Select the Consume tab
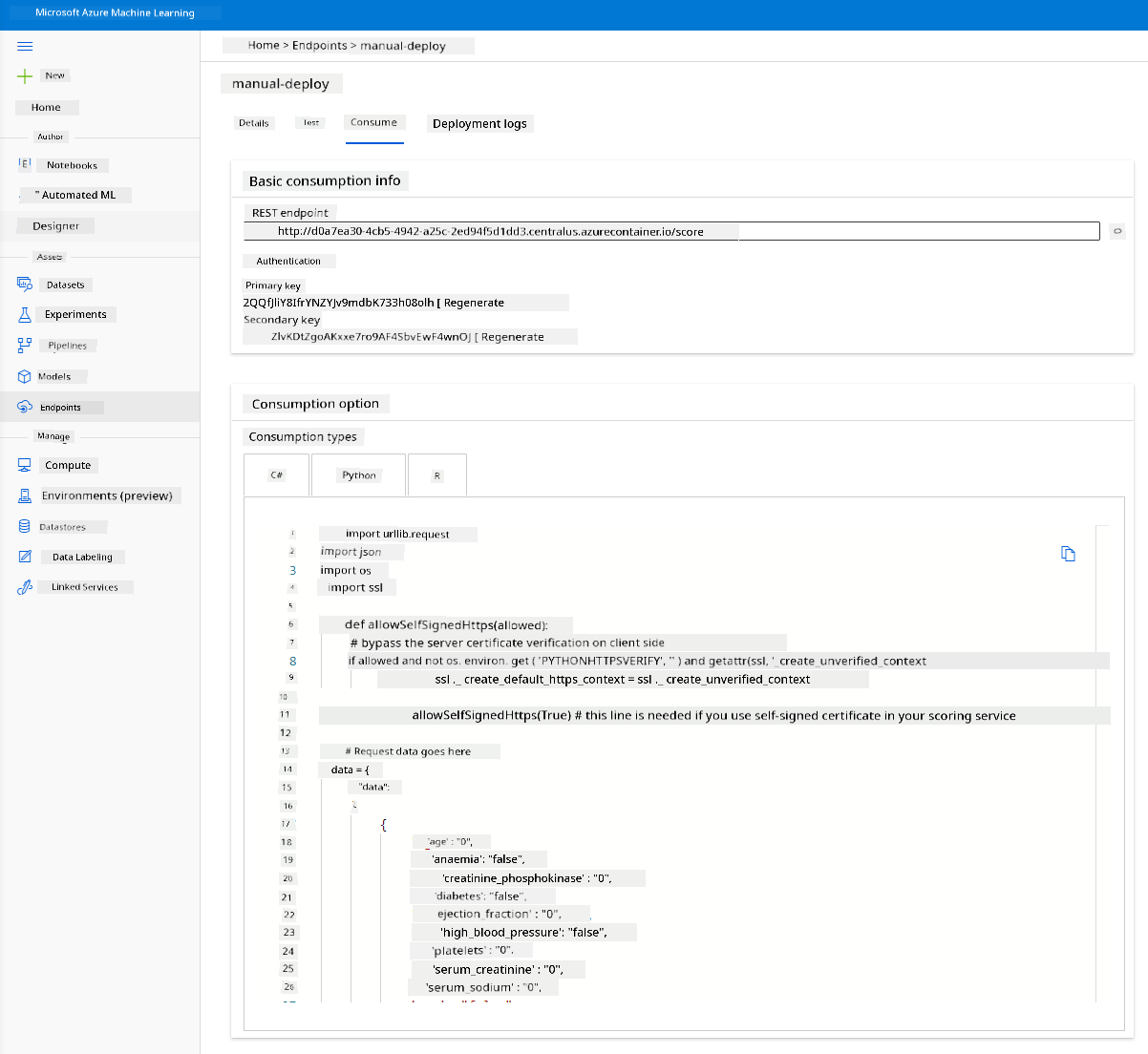 (x=374, y=122)
